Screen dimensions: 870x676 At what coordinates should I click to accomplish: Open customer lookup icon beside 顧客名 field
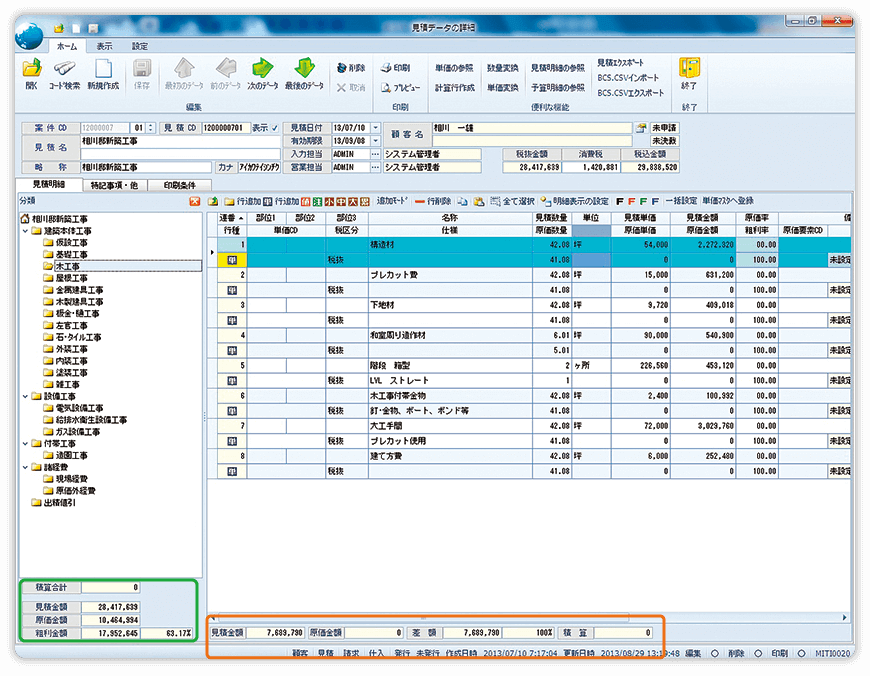641,128
